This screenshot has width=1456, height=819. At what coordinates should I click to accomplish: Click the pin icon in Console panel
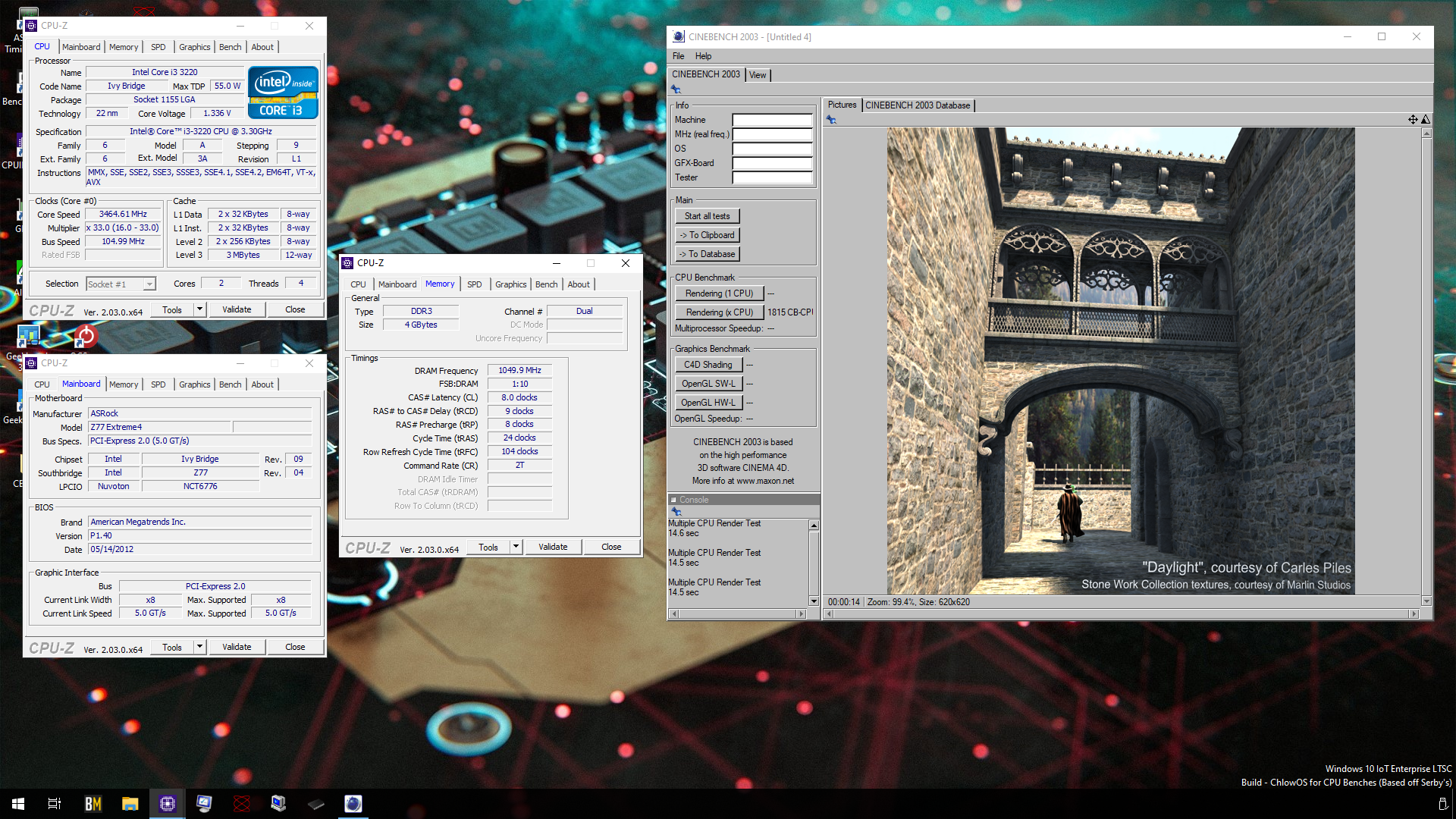click(x=676, y=512)
